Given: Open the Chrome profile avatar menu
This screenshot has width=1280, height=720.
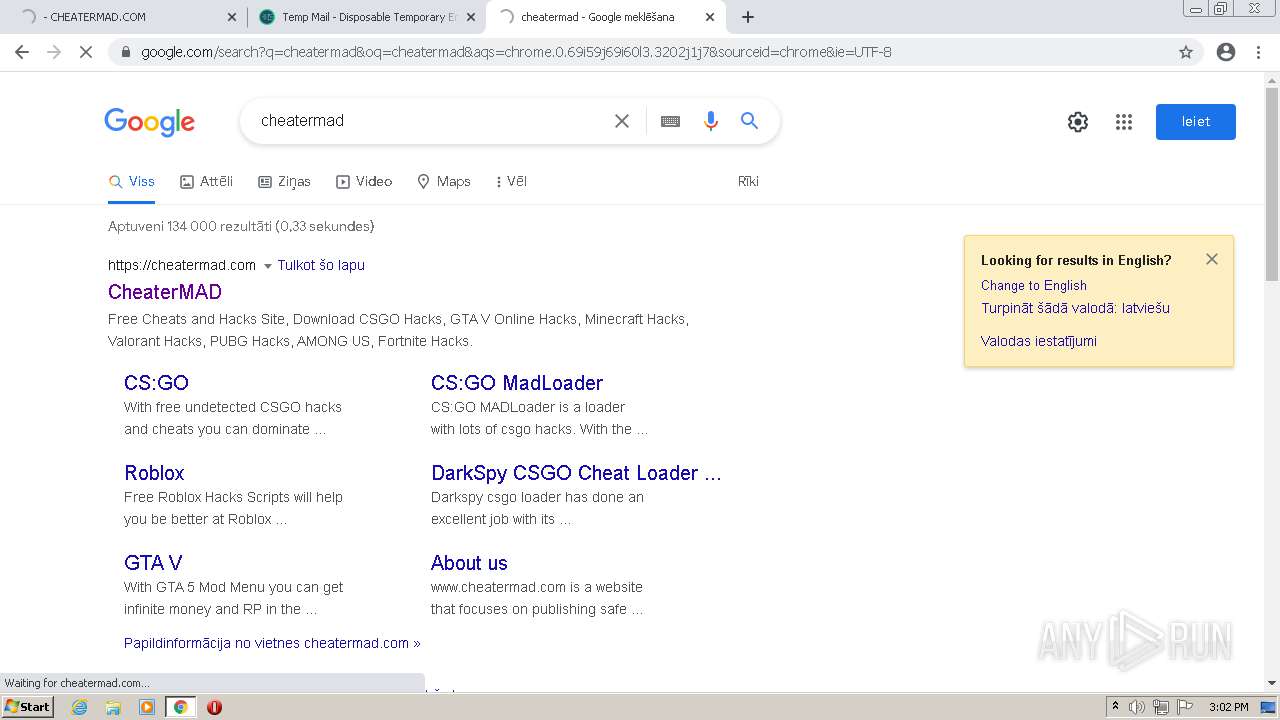Looking at the screenshot, I should (1226, 52).
